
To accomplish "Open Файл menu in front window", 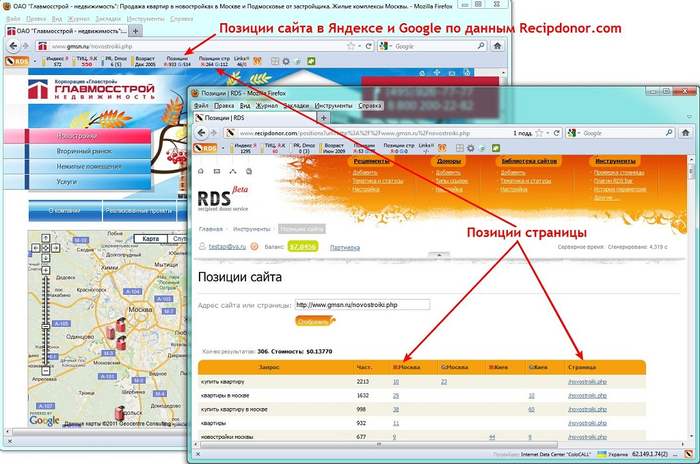I will tap(200, 105).
